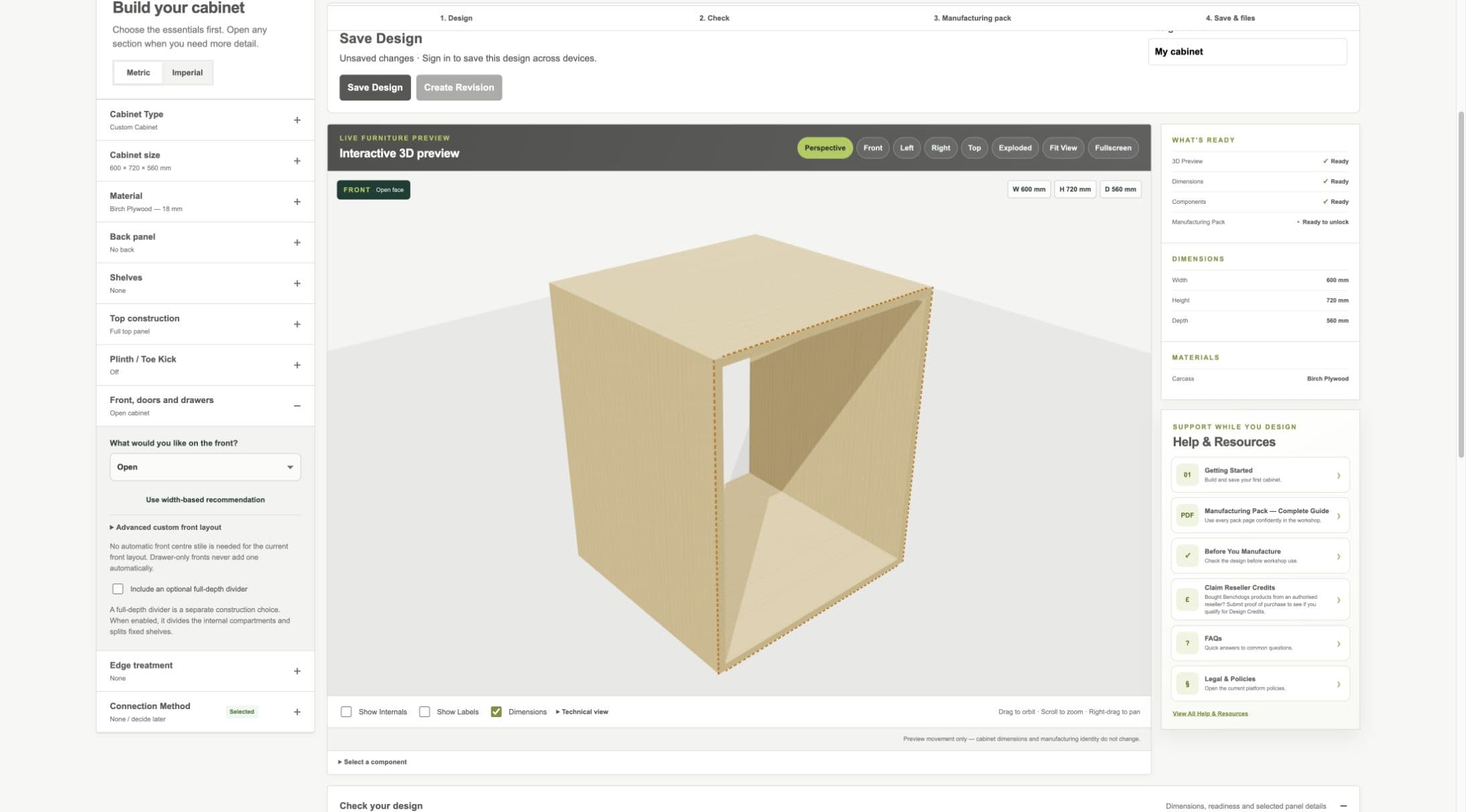Expand the Technical view disclosure

[x=582, y=712]
